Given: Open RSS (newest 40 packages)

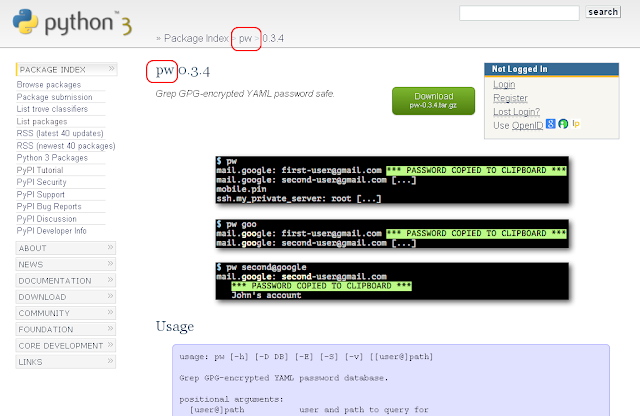Looking at the screenshot, I should tap(66, 146).
